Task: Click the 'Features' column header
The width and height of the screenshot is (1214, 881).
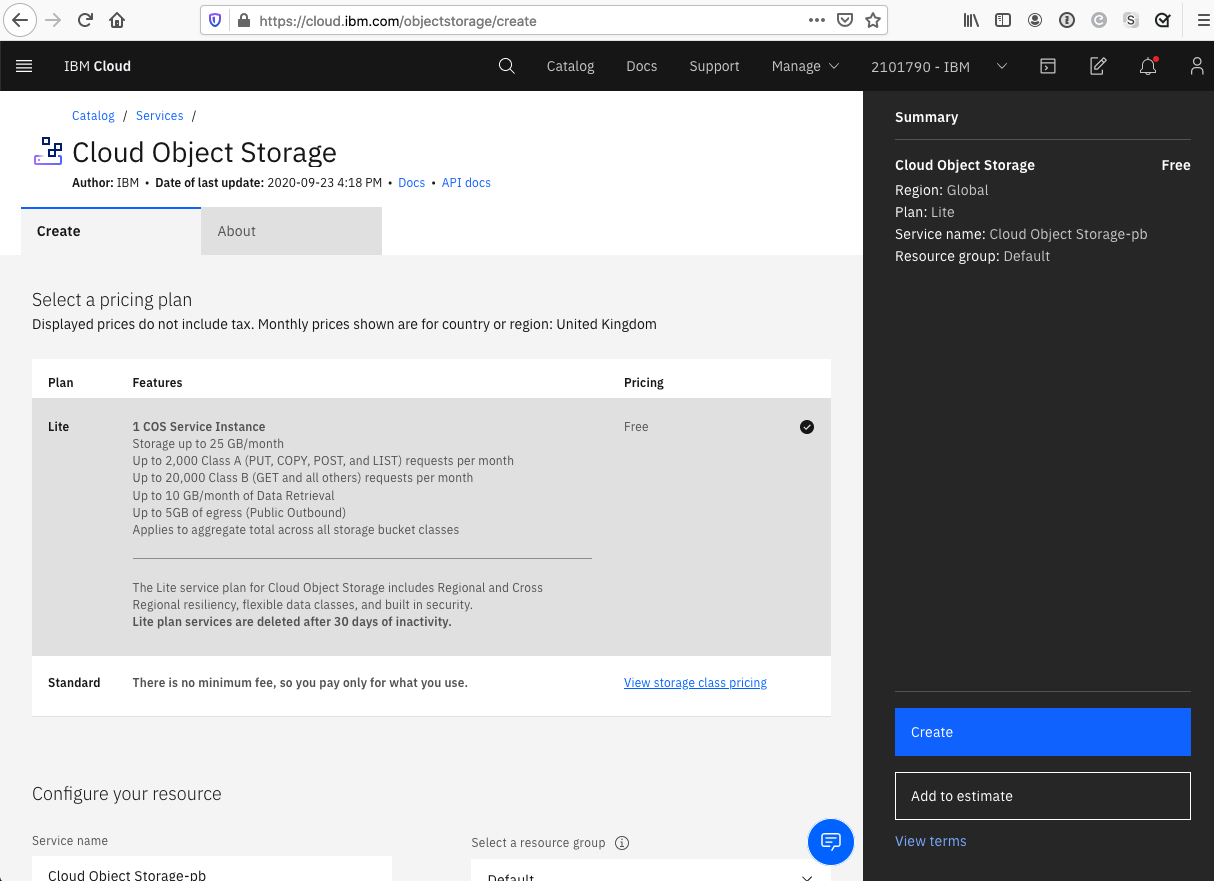Action: [158, 383]
